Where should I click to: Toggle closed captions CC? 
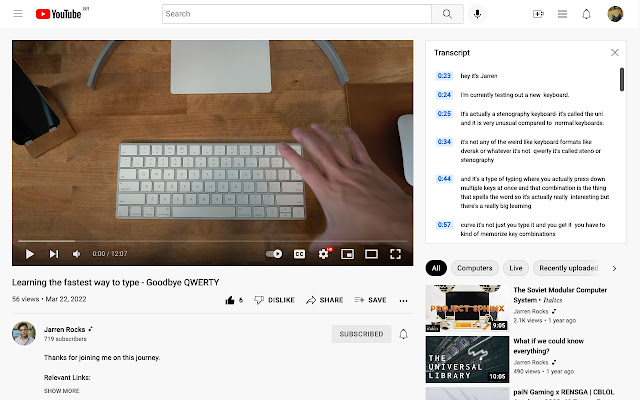(x=299, y=254)
